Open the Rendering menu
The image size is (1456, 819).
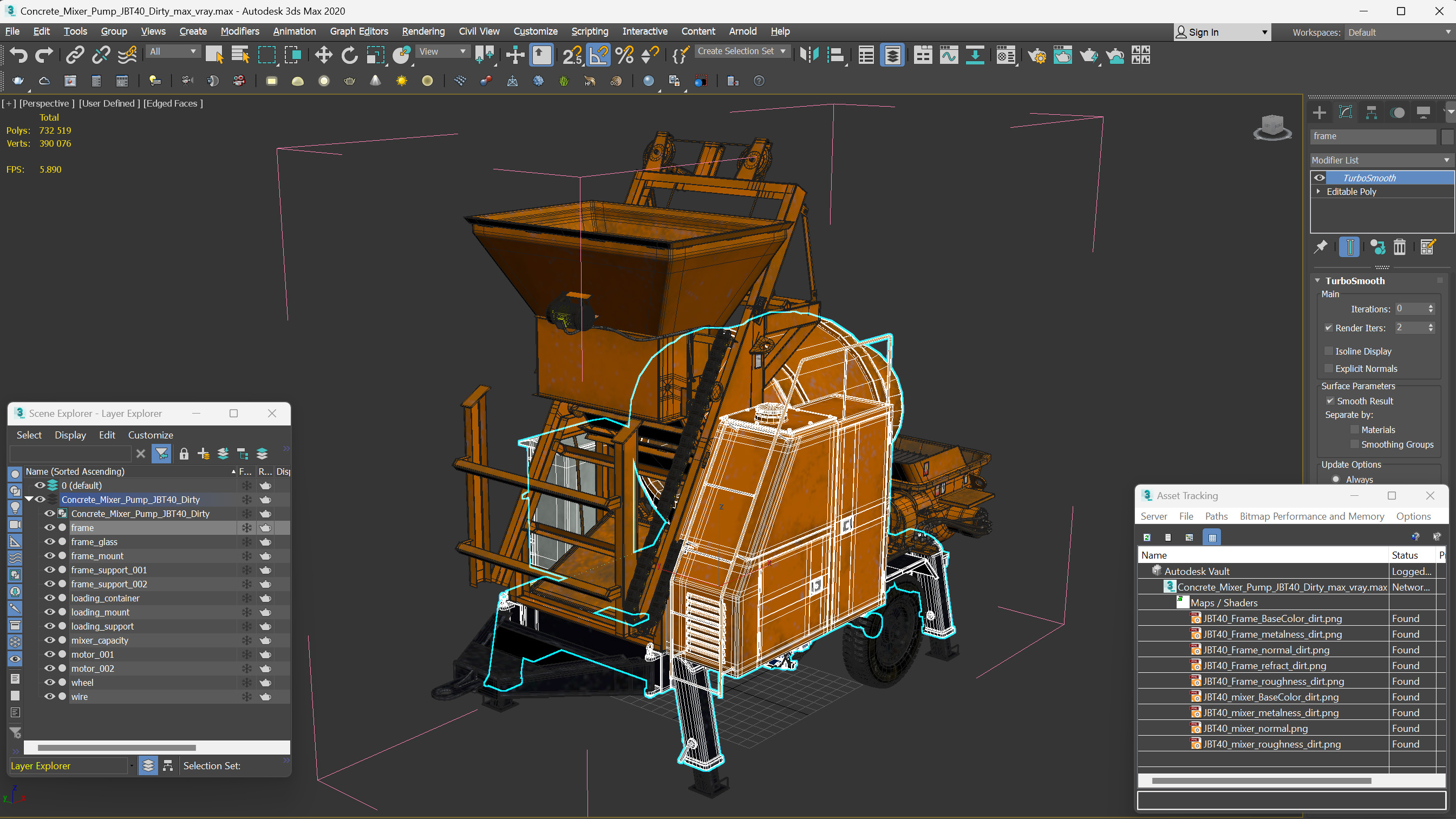(x=423, y=31)
